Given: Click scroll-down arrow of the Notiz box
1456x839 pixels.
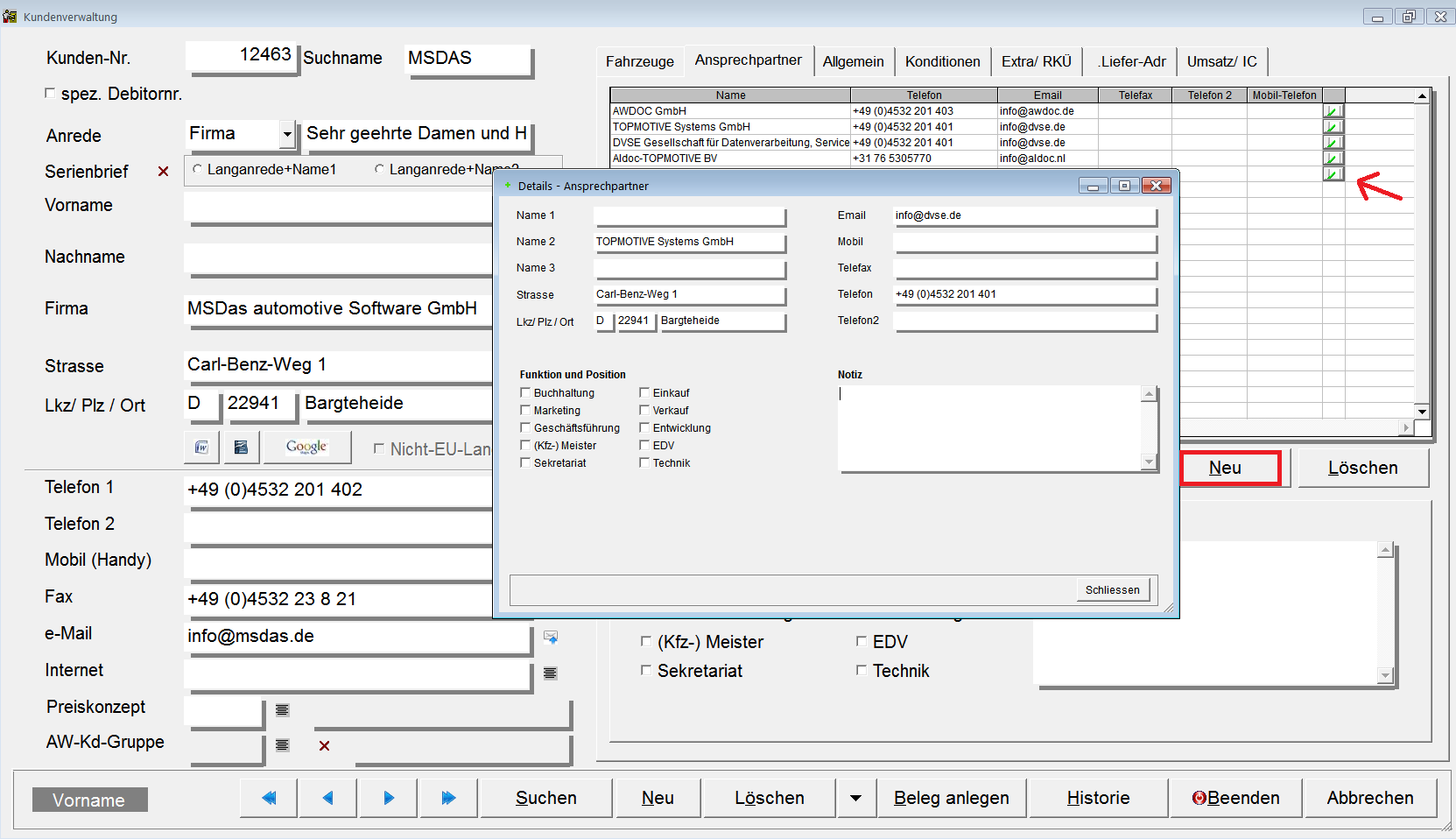Looking at the screenshot, I should (x=1150, y=462).
